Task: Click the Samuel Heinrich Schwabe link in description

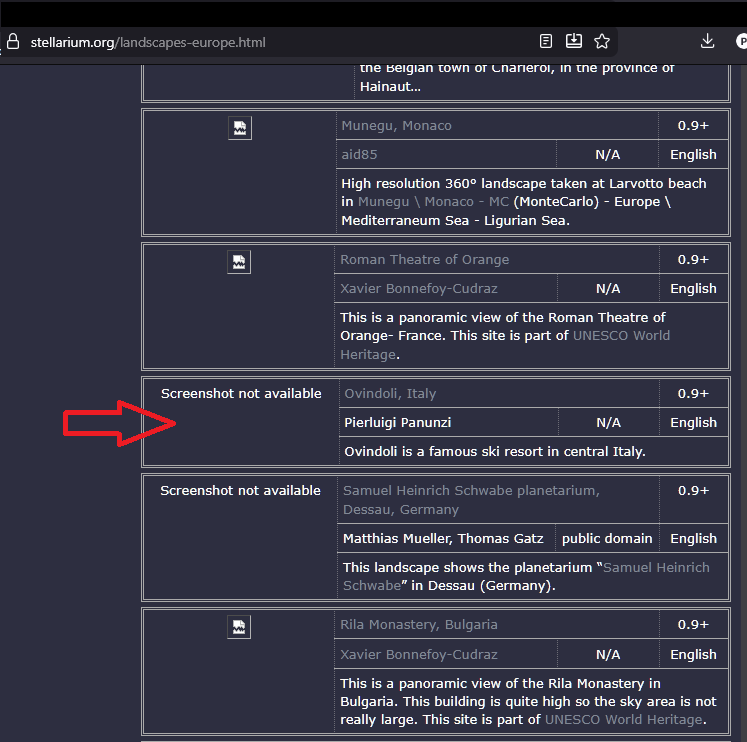Action: pyautogui.click(x=655, y=567)
